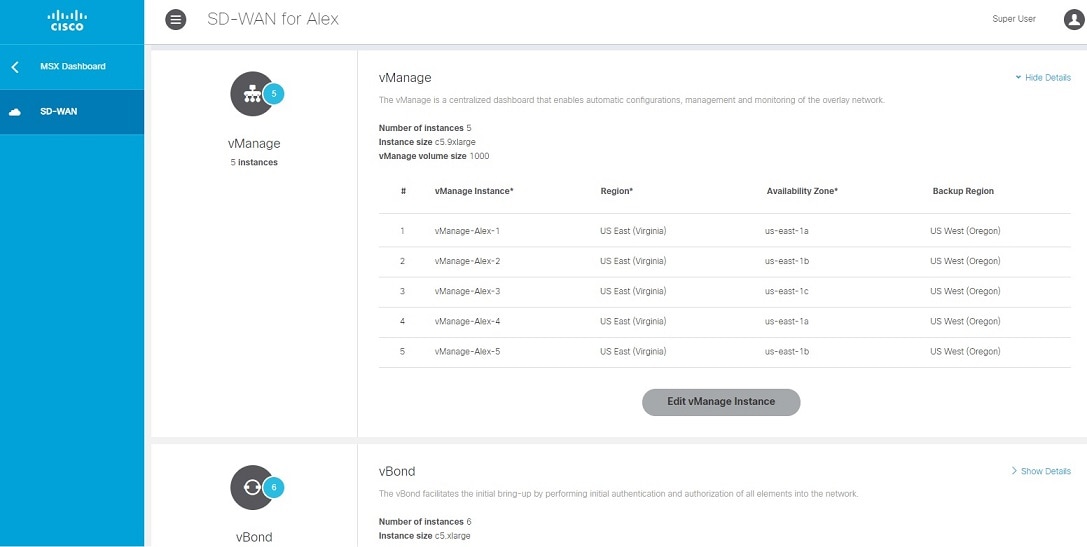
Task: Collapse vManage with Hide Details
Action: [1043, 78]
